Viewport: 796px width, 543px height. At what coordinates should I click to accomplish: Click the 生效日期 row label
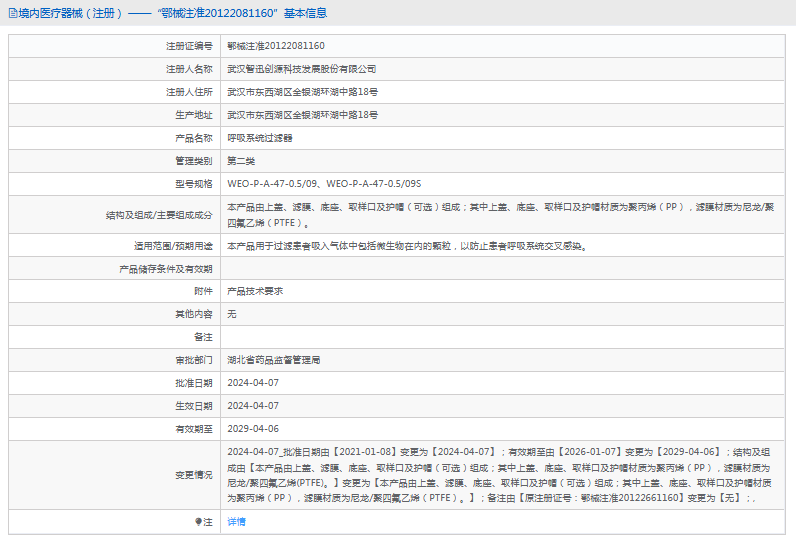194,406
